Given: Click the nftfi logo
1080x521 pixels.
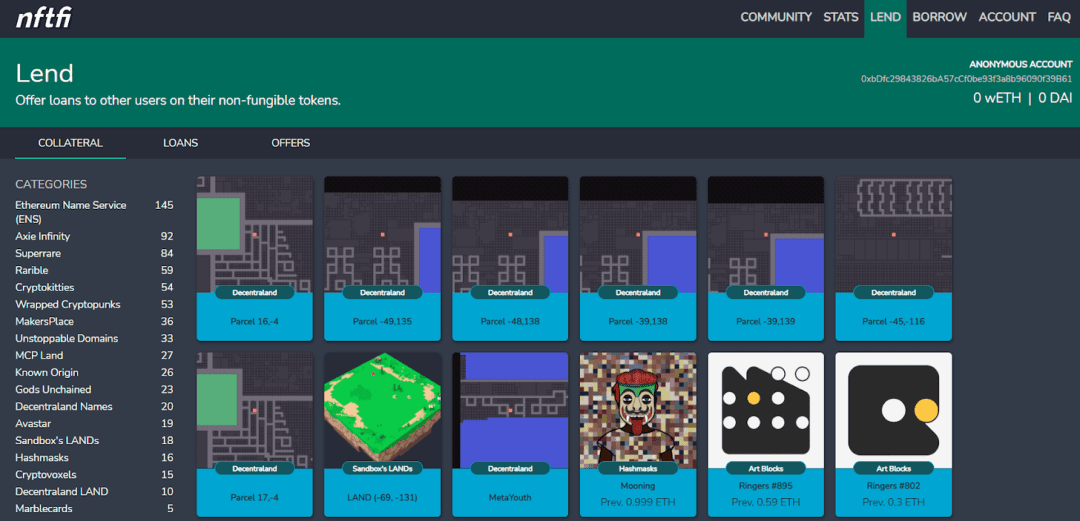Looking at the screenshot, I should [43, 18].
